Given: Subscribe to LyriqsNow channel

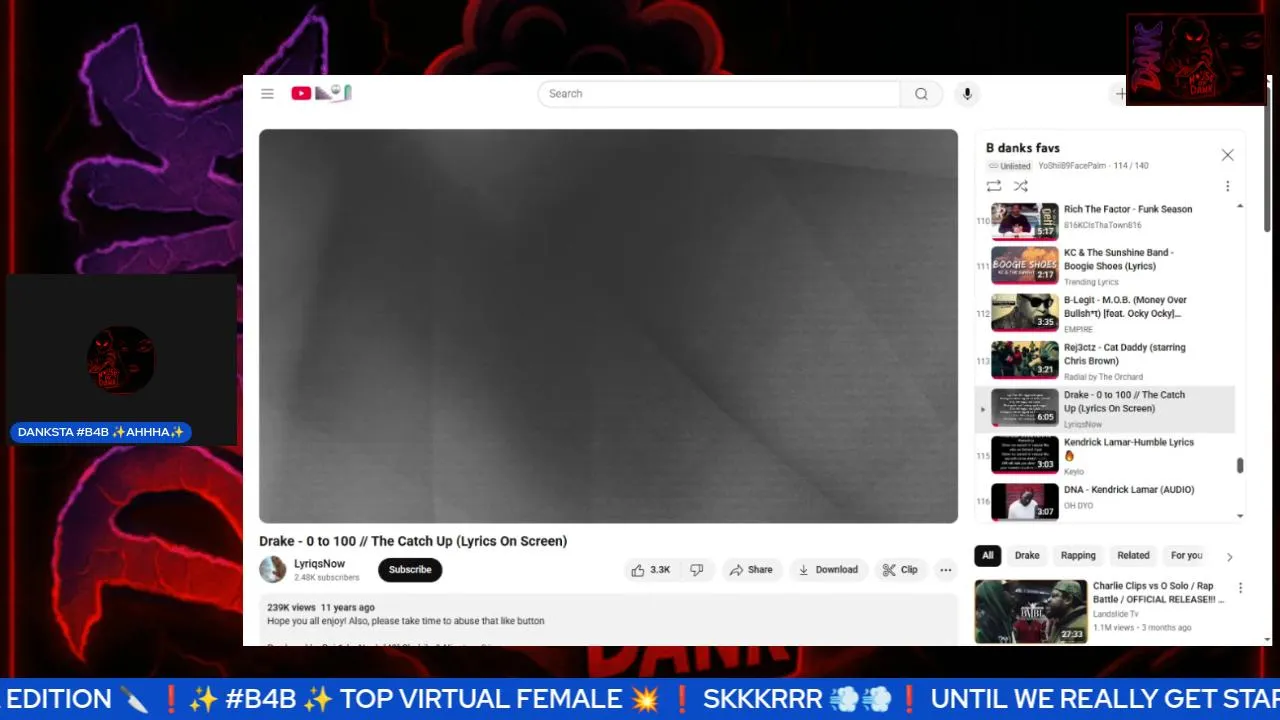Looking at the screenshot, I should coord(410,570).
